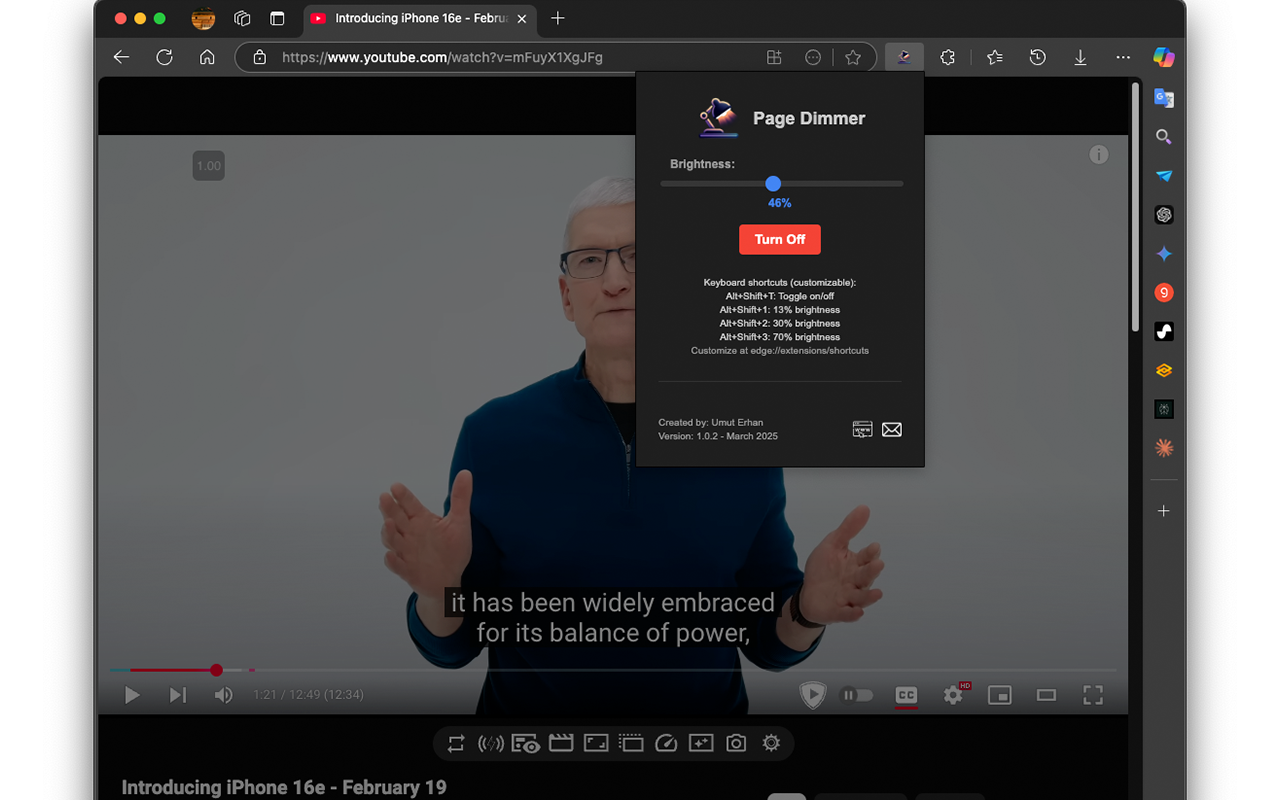This screenshot has width=1280, height=800.
Task: Open the red circle 9 sidebar app
Action: 1164,293
